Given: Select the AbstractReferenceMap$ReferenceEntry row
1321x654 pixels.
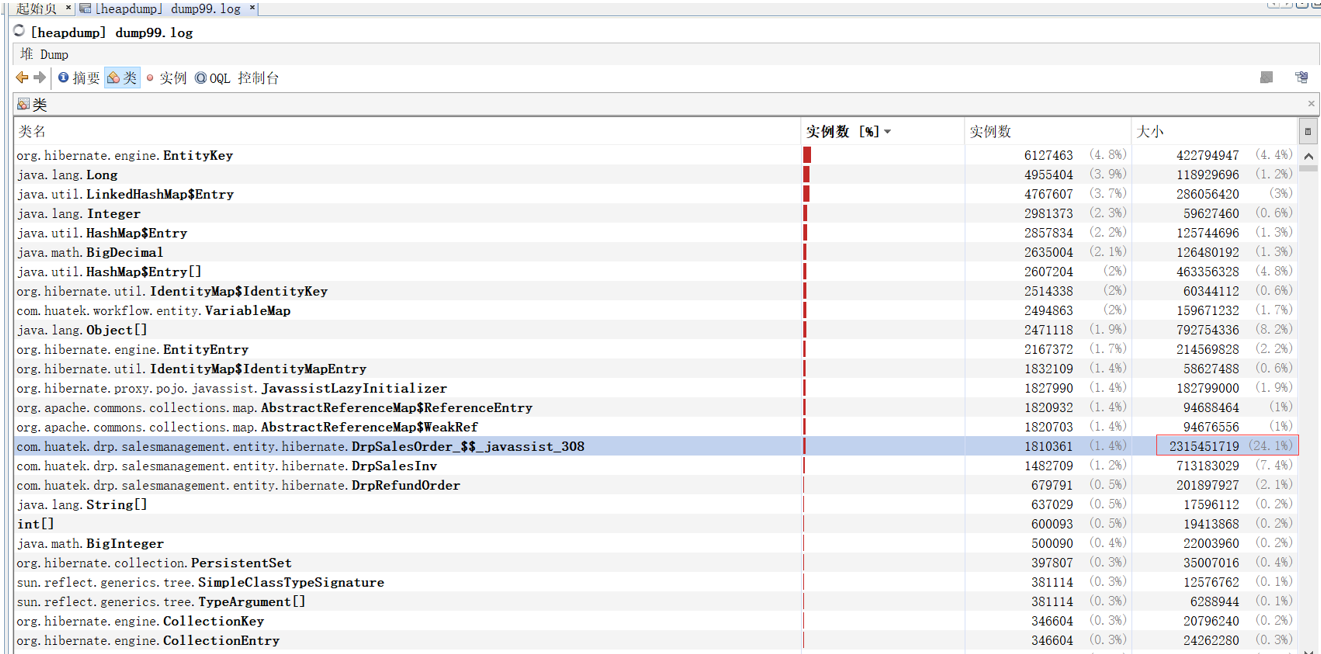Looking at the screenshot, I should (656, 408).
